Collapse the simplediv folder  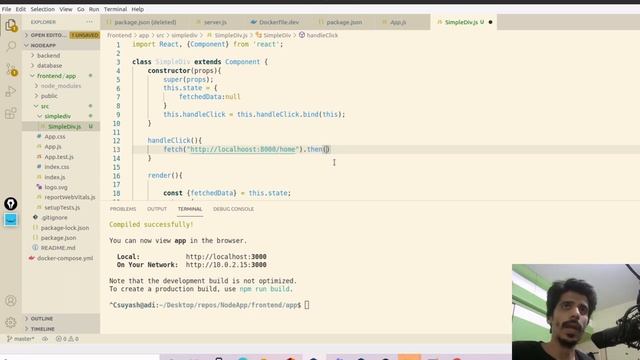(57, 116)
